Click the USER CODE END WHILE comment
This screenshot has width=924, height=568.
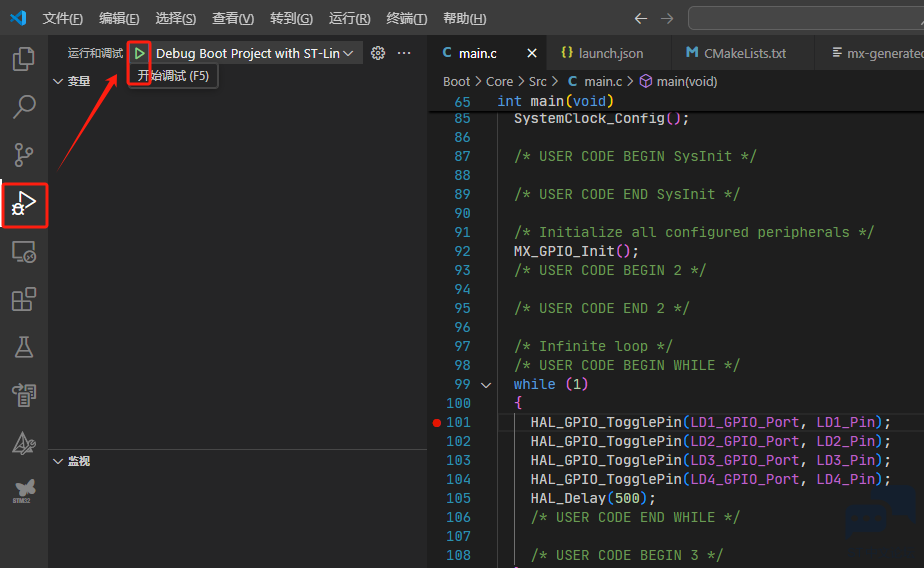(635, 517)
